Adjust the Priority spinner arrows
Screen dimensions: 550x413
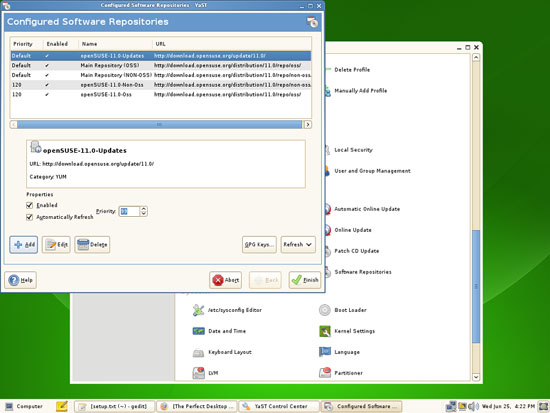coord(143,211)
